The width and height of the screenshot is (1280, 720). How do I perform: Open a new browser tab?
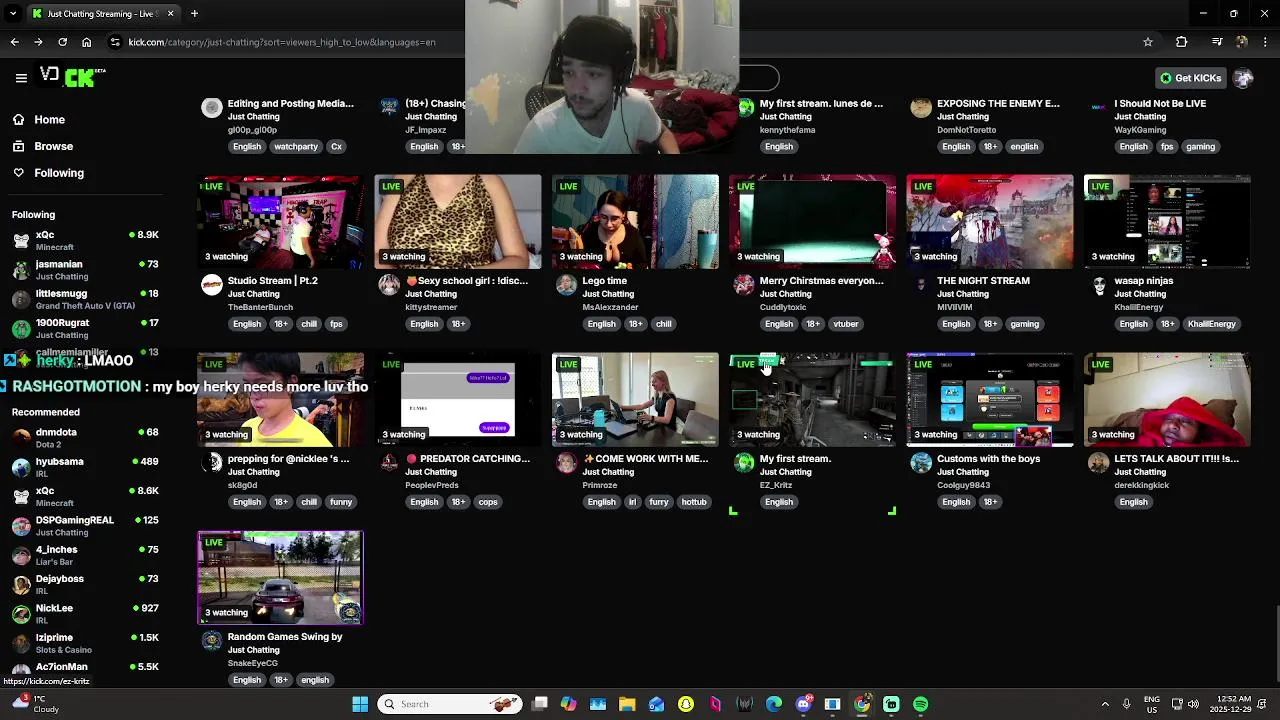click(194, 13)
